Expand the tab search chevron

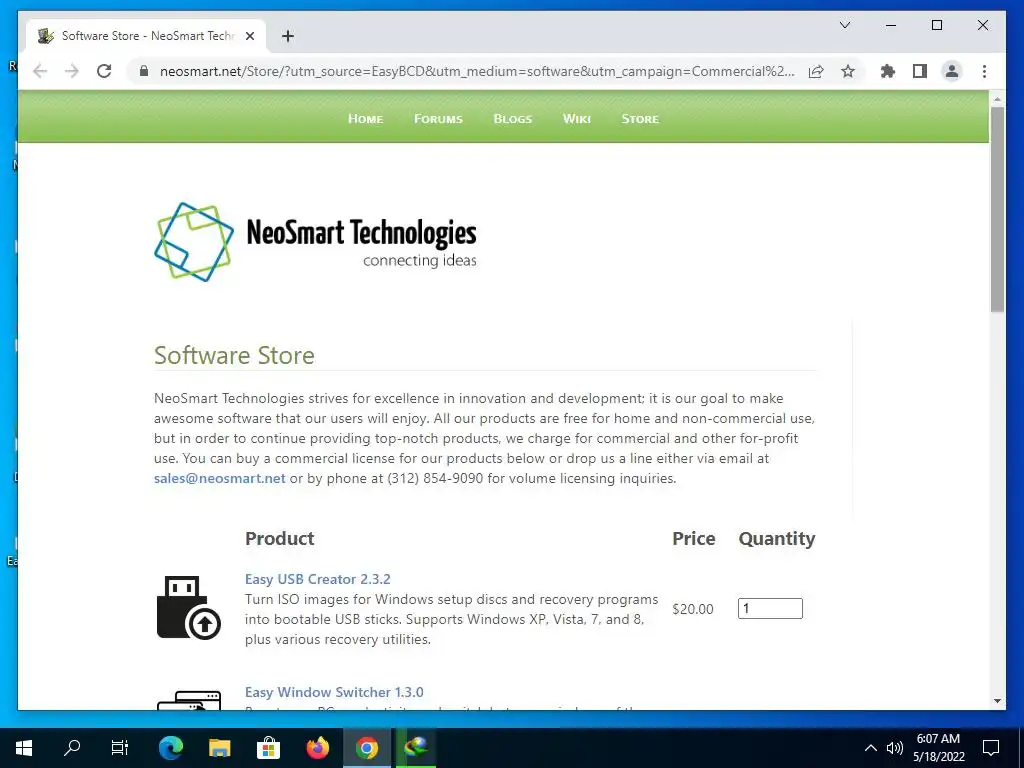844,25
